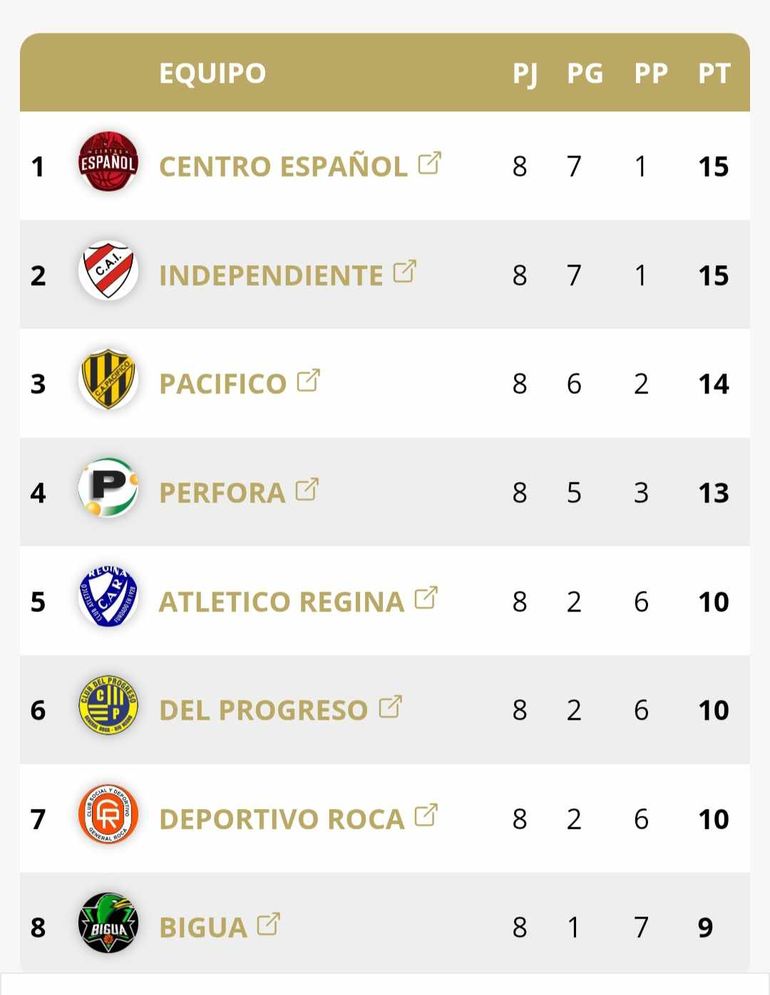Click the Centro Español team logo
The height and width of the screenshot is (995, 770).
108,162
